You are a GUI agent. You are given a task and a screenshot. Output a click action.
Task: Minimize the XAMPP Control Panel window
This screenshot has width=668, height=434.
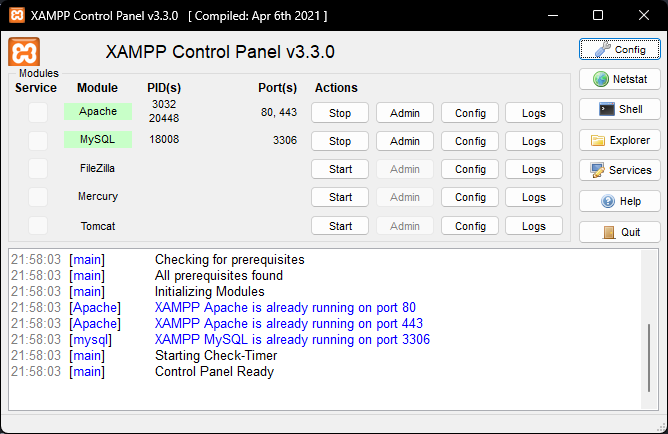(x=553, y=15)
